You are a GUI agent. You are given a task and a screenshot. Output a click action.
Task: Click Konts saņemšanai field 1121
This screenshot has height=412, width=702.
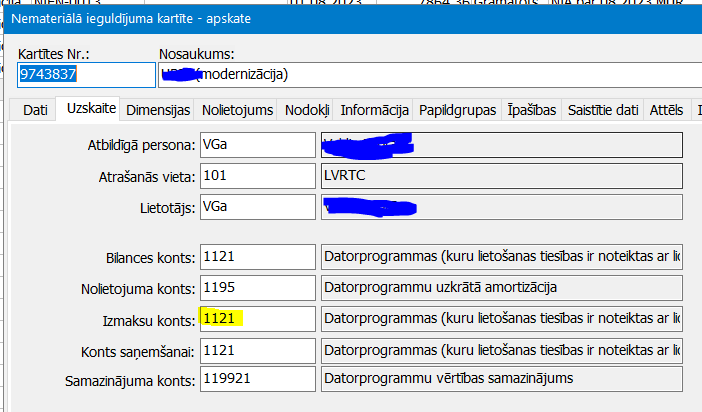(x=257, y=351)
